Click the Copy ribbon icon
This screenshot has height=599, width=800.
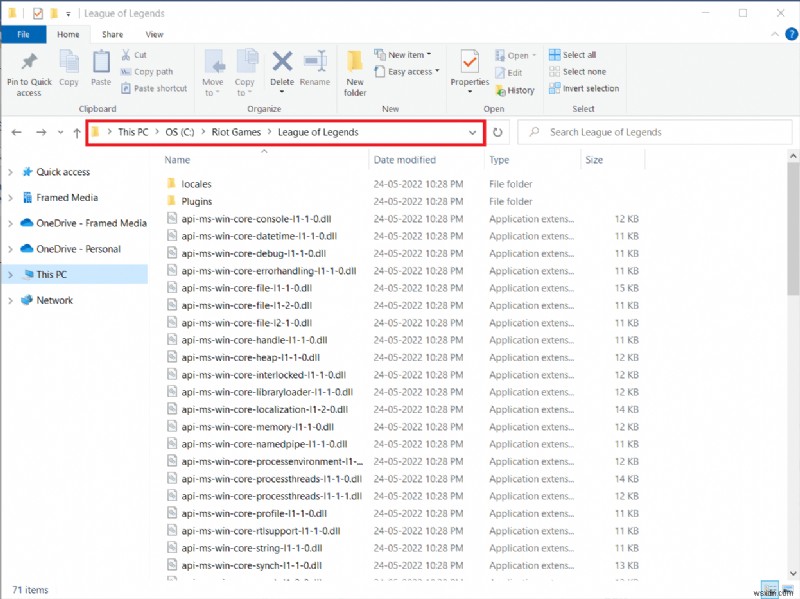[x=69, y=62]
